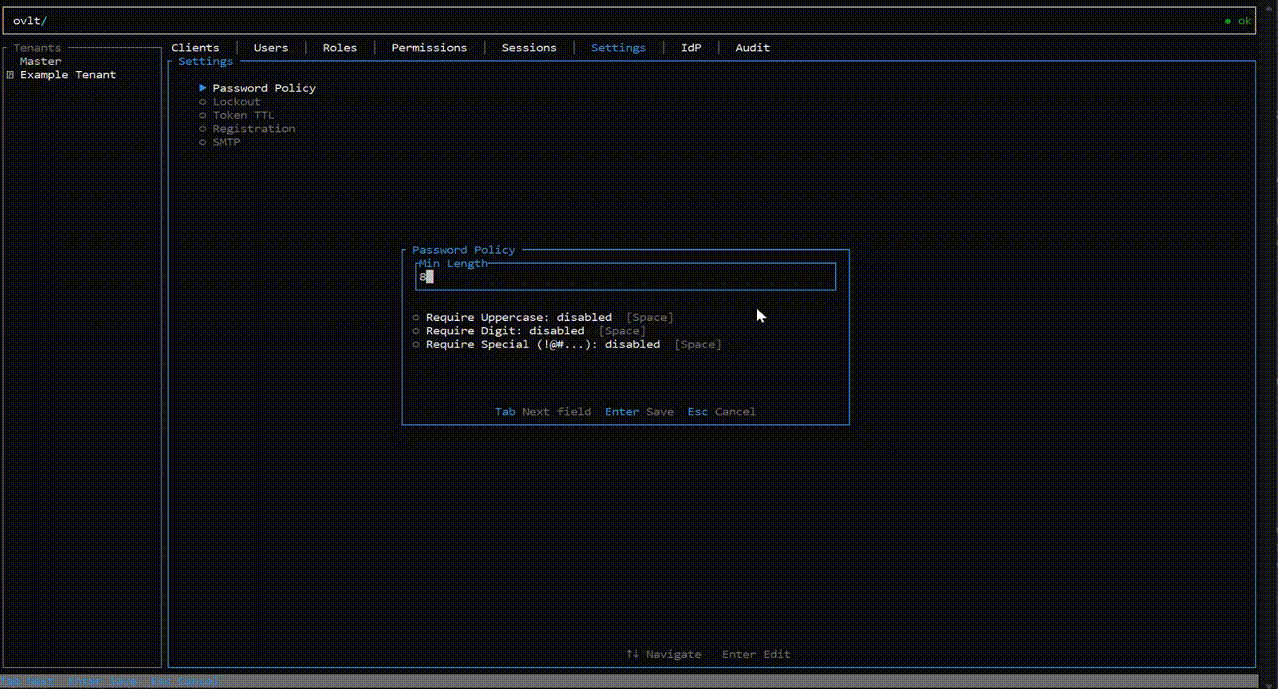Screen dimensions: 1278x689
Task: Focus the Min Length input field
Action: (625, 277)
